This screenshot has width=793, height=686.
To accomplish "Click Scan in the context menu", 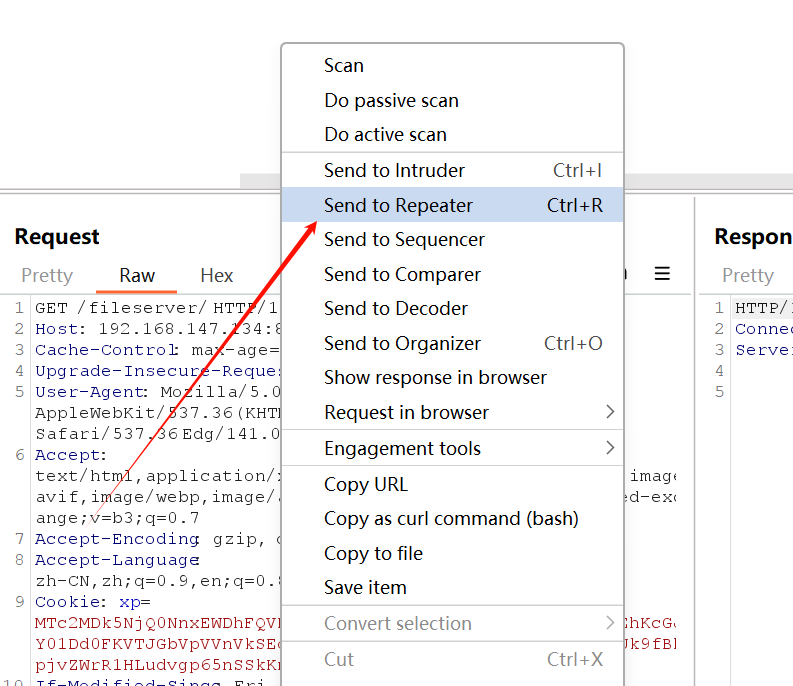I will (x=344, y=66).
